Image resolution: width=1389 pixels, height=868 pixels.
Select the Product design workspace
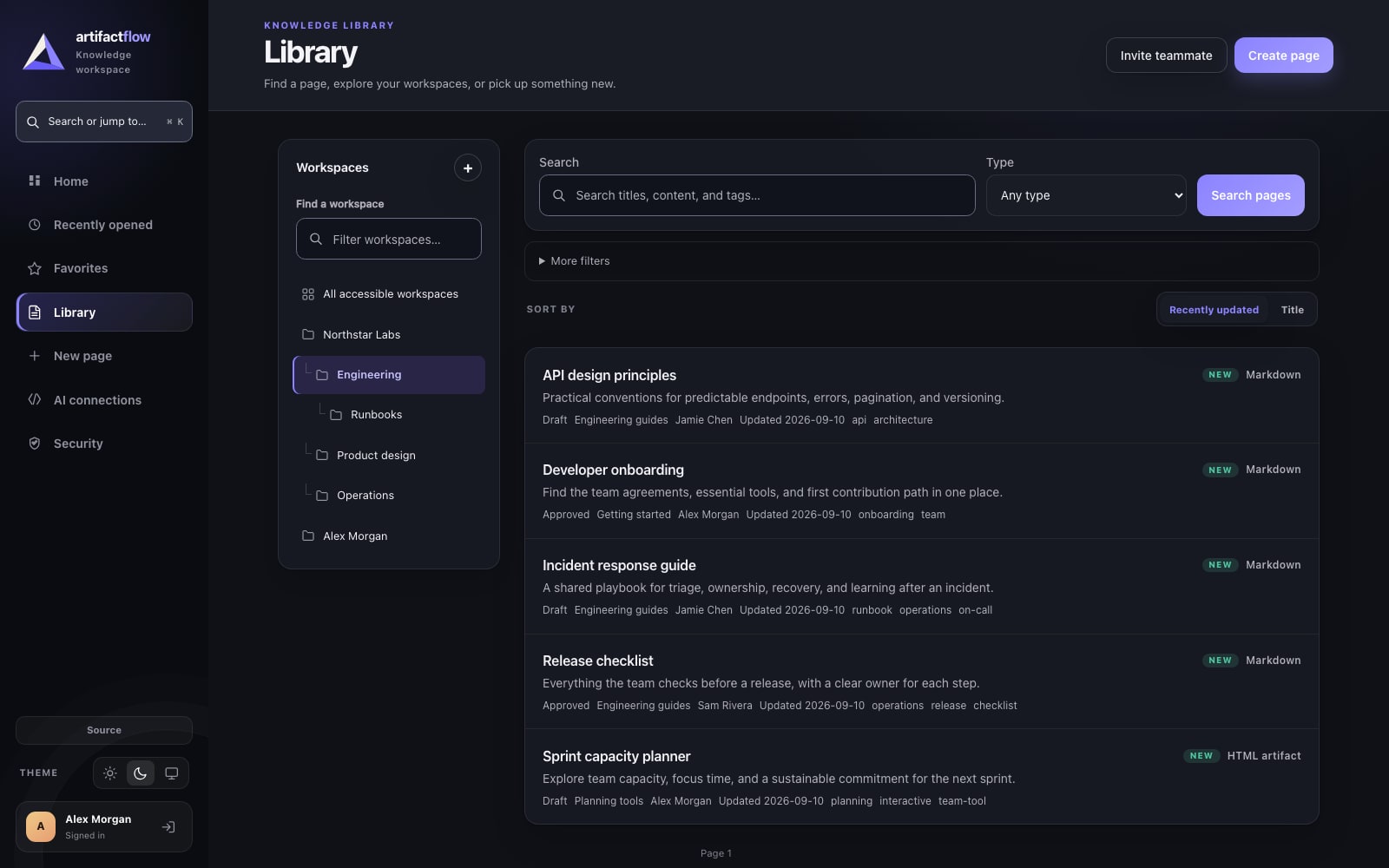tap(389, 455)
